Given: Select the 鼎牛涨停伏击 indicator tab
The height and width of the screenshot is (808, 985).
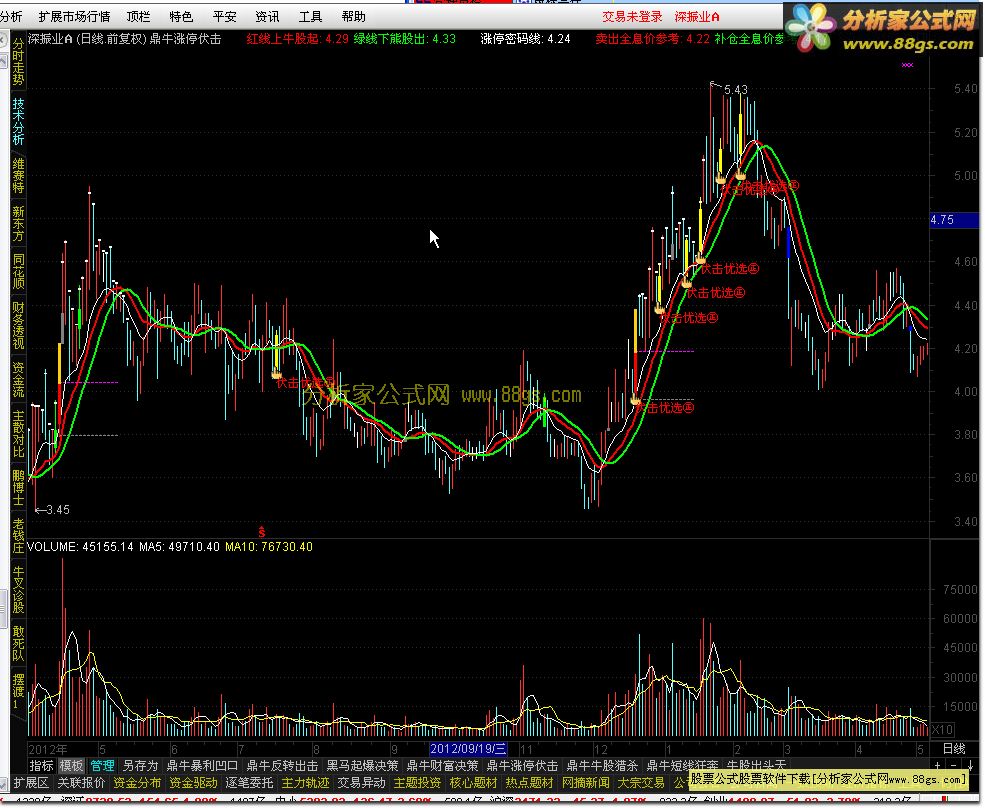Looking at the screenshot, I should point(522,765).
